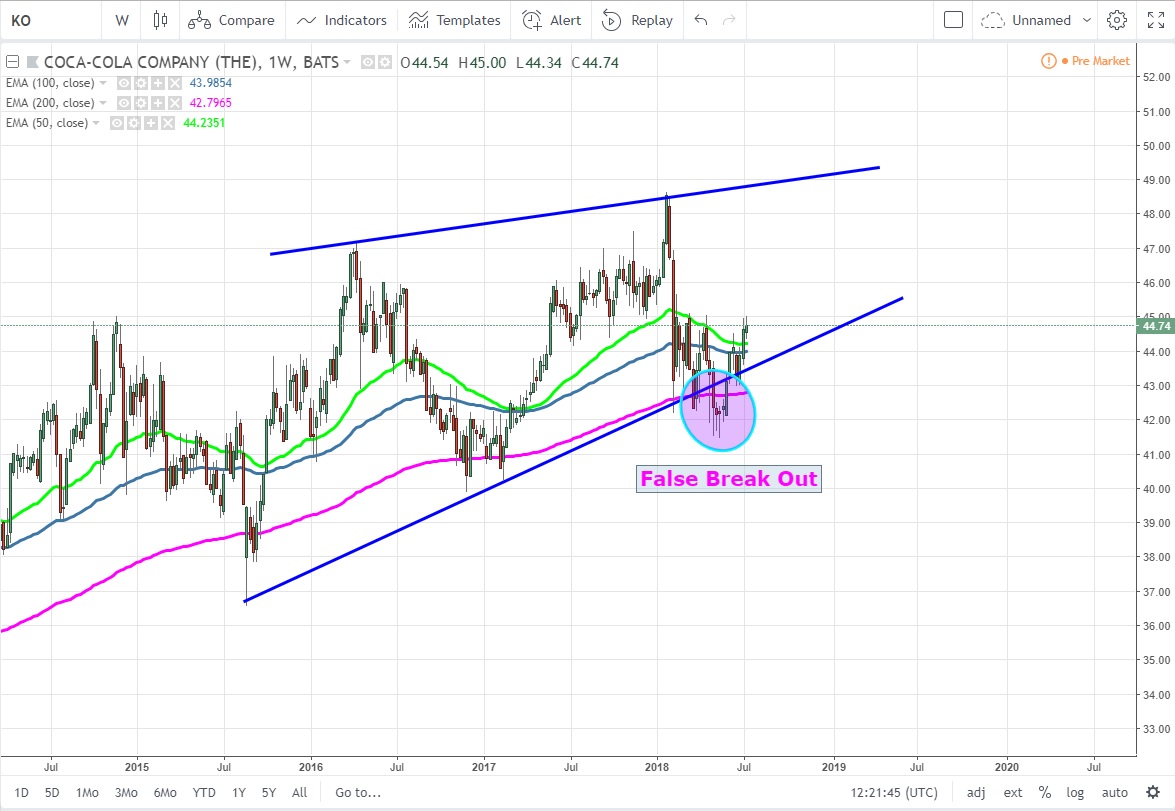Open chart properties gear in top toolbar
The height and width of the screenshot is (811, 1175).
1117,20
